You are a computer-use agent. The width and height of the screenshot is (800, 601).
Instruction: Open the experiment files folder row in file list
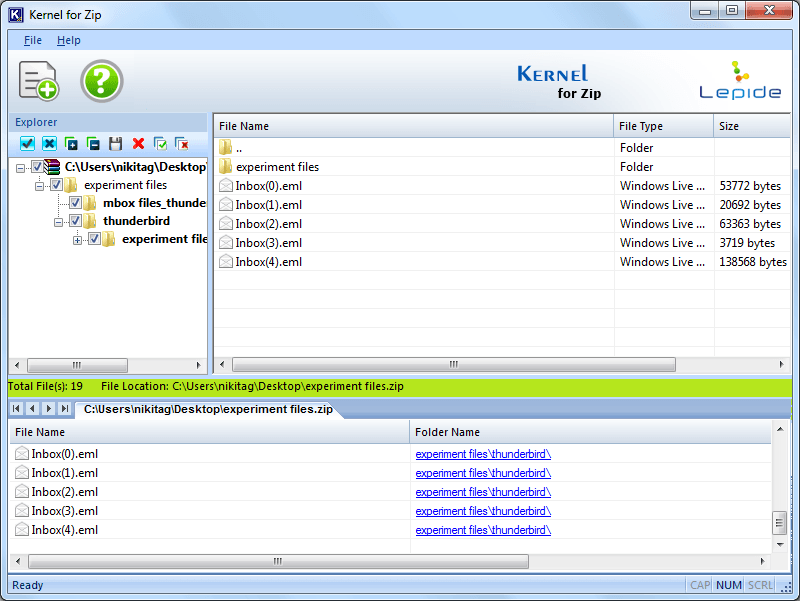(x=502, y=167)
